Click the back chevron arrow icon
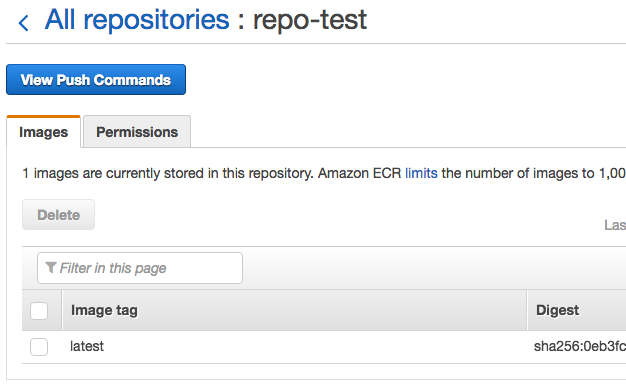Viewport: 626px width, 389px height. point(24,23)
